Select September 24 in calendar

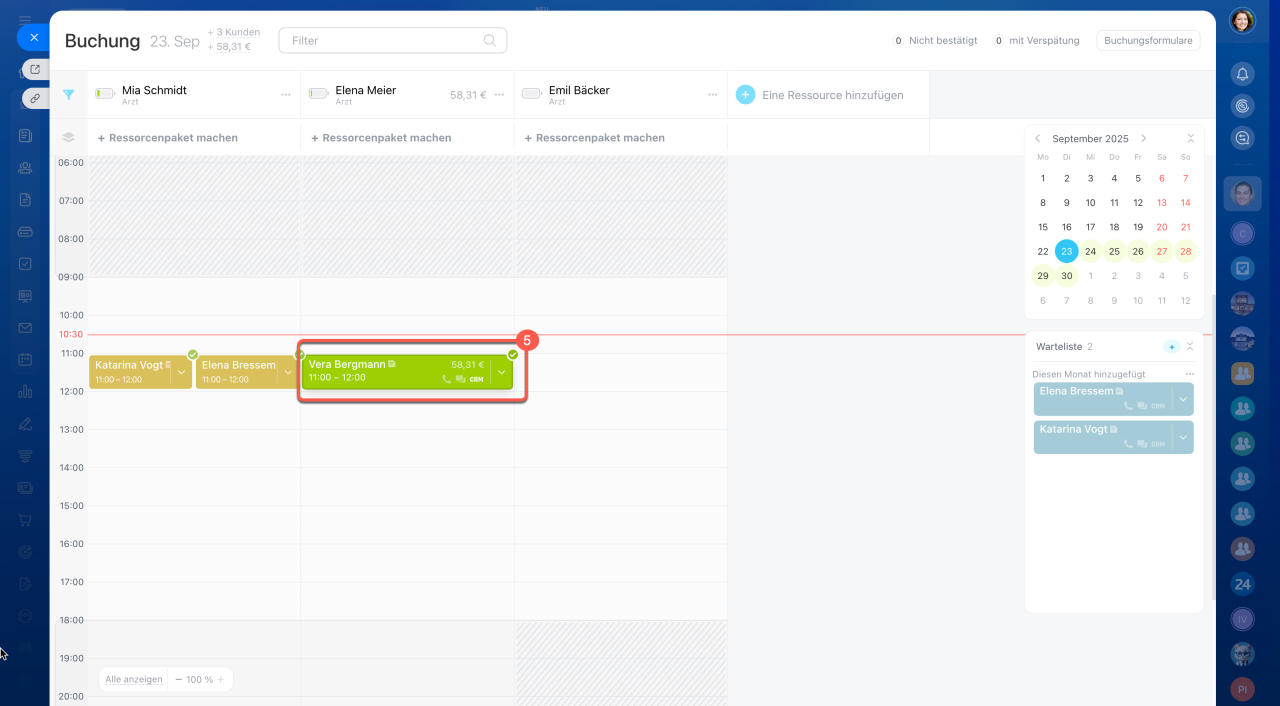1090,251
